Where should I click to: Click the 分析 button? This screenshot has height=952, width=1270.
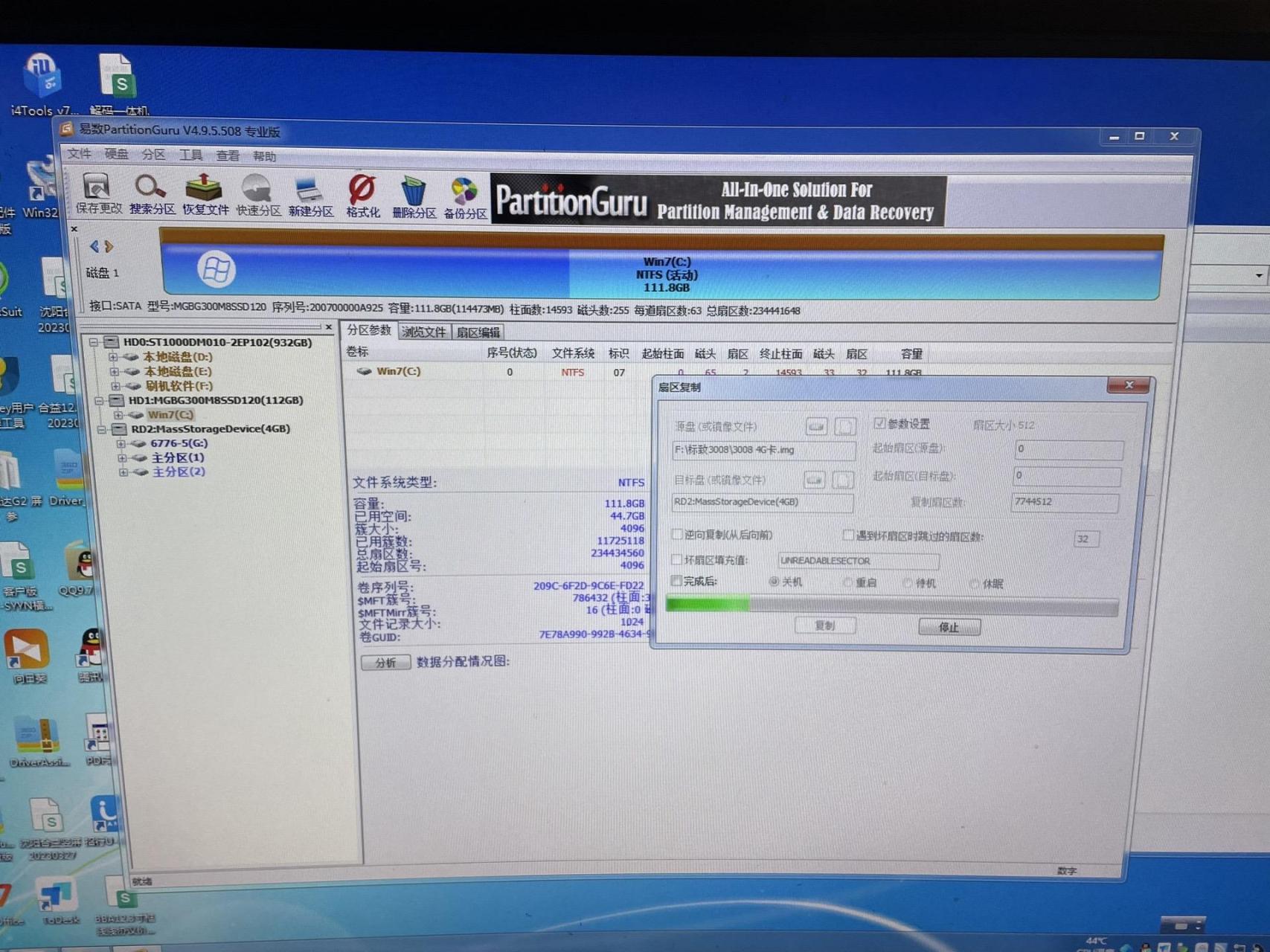[385, 662]
